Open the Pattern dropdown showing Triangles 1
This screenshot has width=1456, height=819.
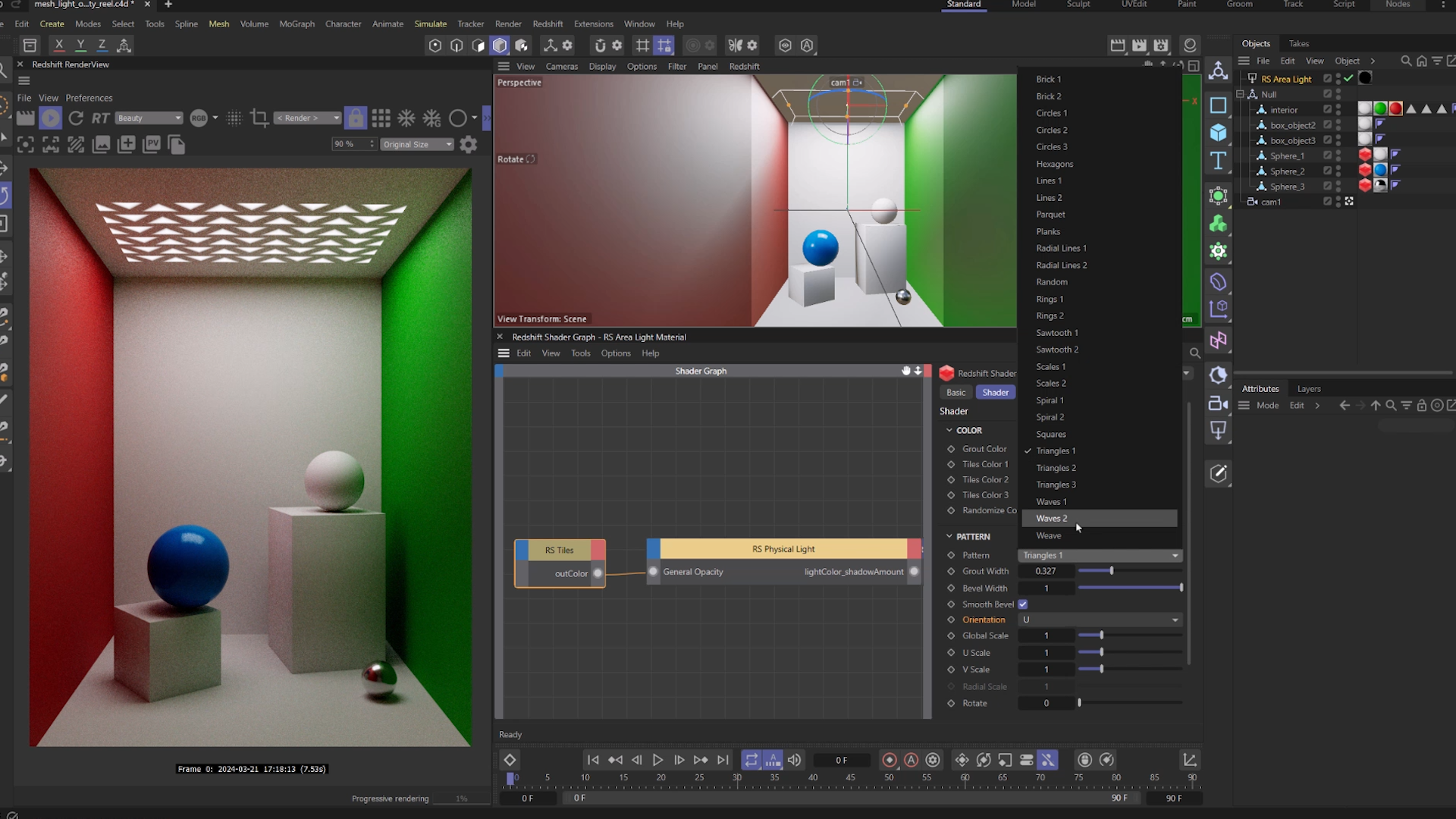(x=1100, y=555)
